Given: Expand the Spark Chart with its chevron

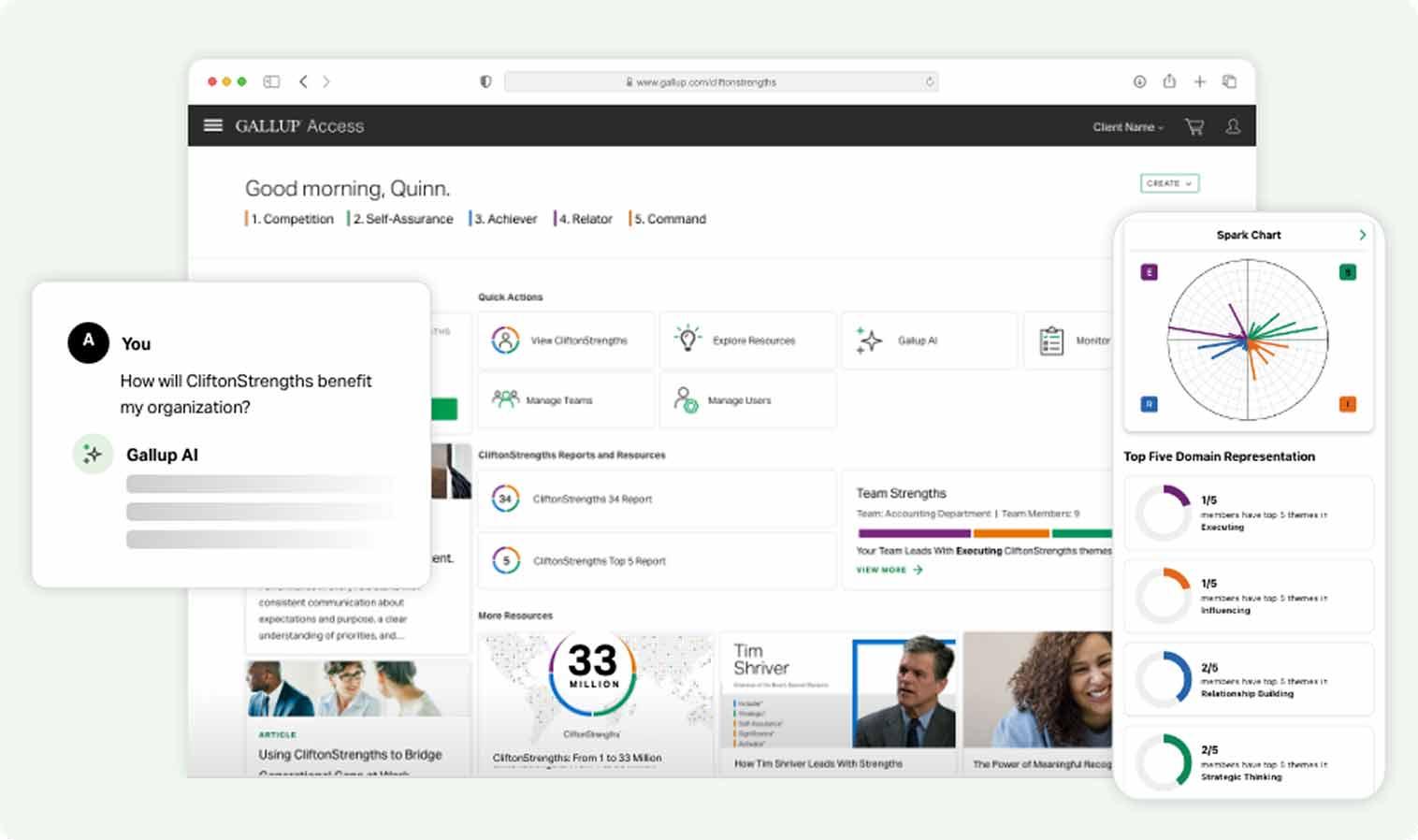Looking at the screenshot, I should pos(1363,235).
